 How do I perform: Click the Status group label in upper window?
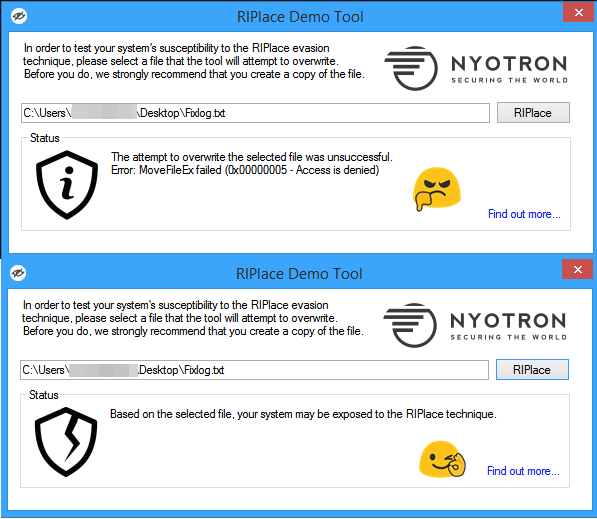[x=45, y=138]
